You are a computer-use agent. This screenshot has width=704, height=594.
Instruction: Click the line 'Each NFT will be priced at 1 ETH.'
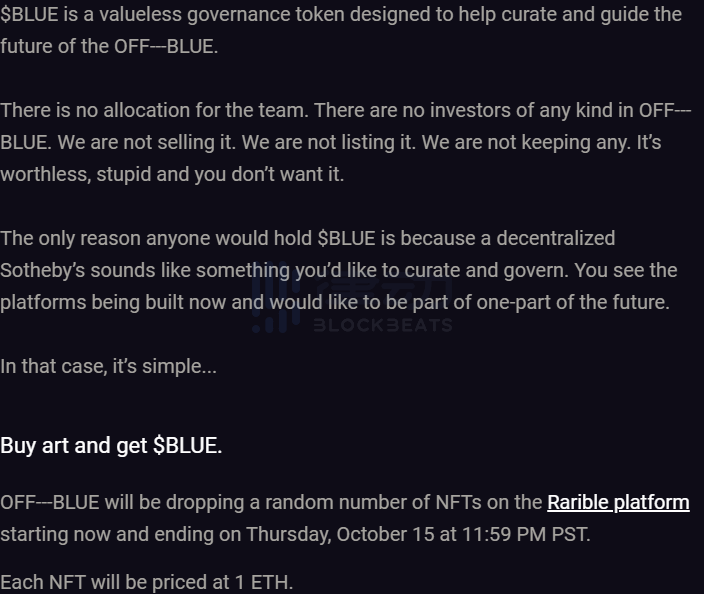(x=146, y=582)
